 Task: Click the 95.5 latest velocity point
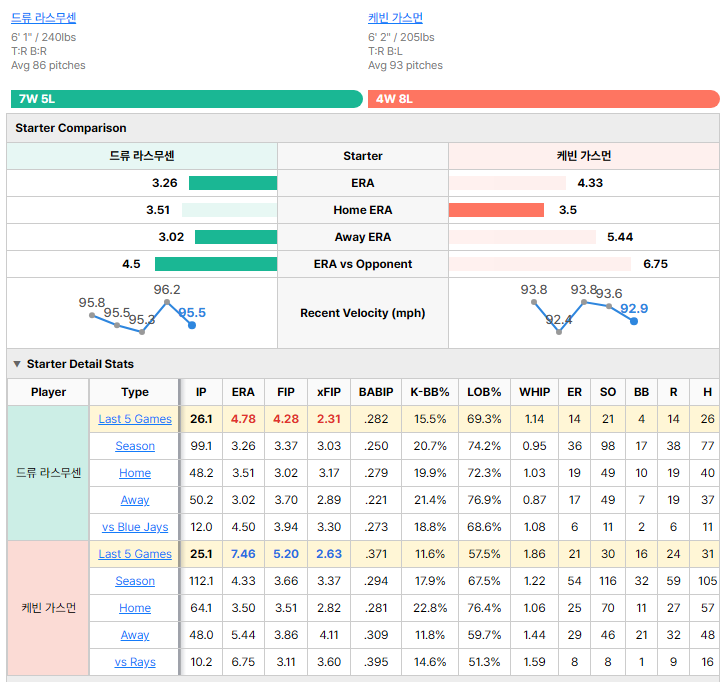pyautogui.click(x=192, y=325)
